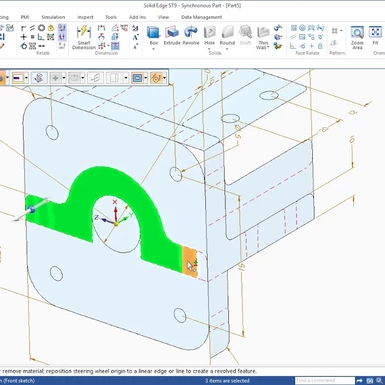Open the Inspect tab

pyautogui.click(x=85, y=17)
